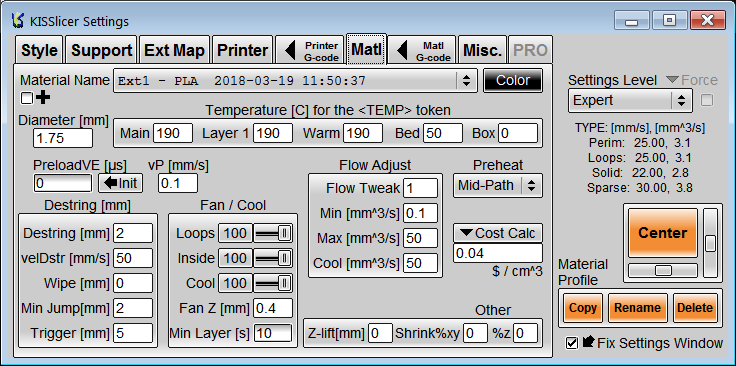The width and height of the screenshot is (736, 366).
Task: Click the vertical slider beside Center button
Action: click(710, 243)
